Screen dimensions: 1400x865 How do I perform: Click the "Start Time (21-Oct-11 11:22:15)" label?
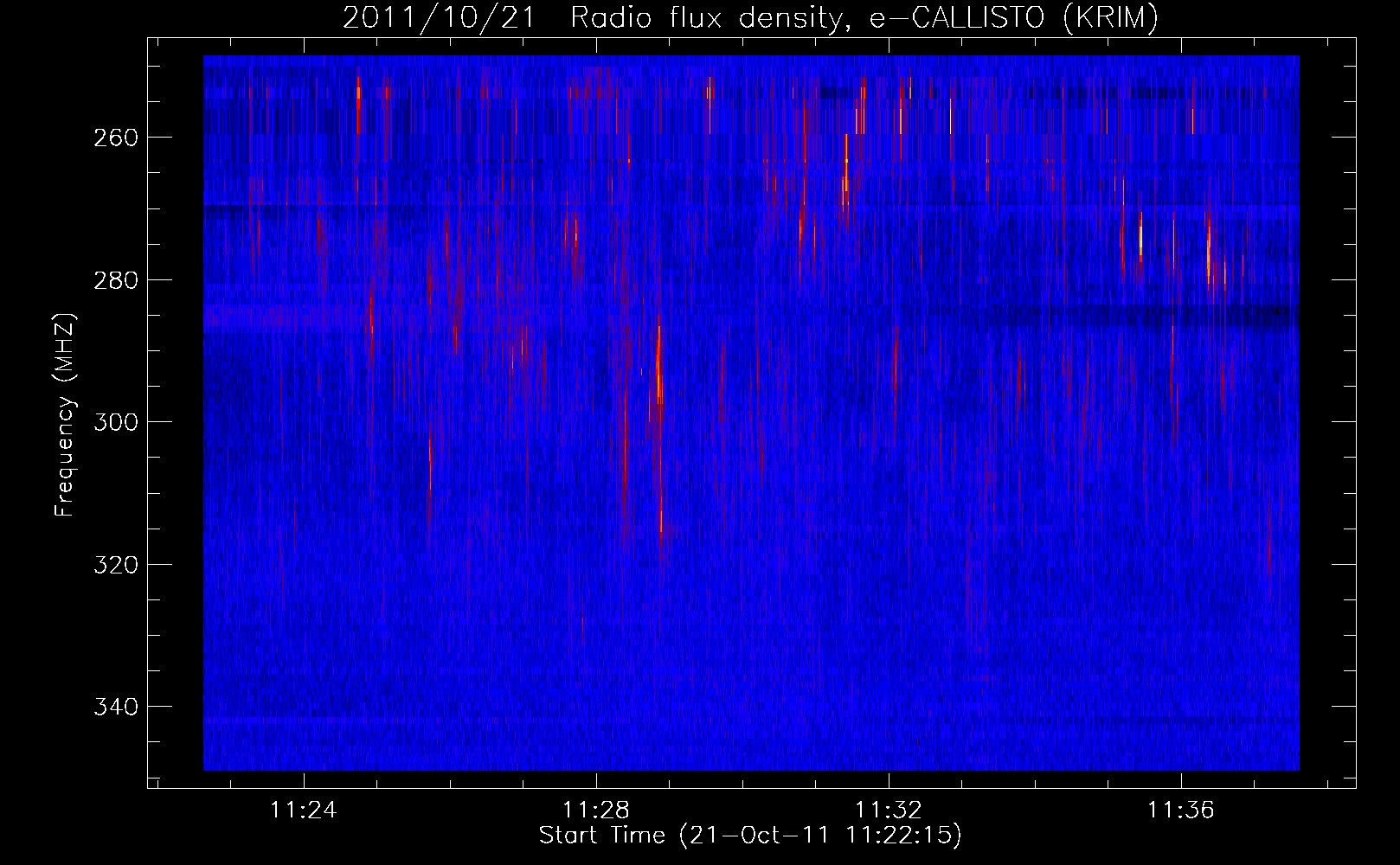[750, 836]
